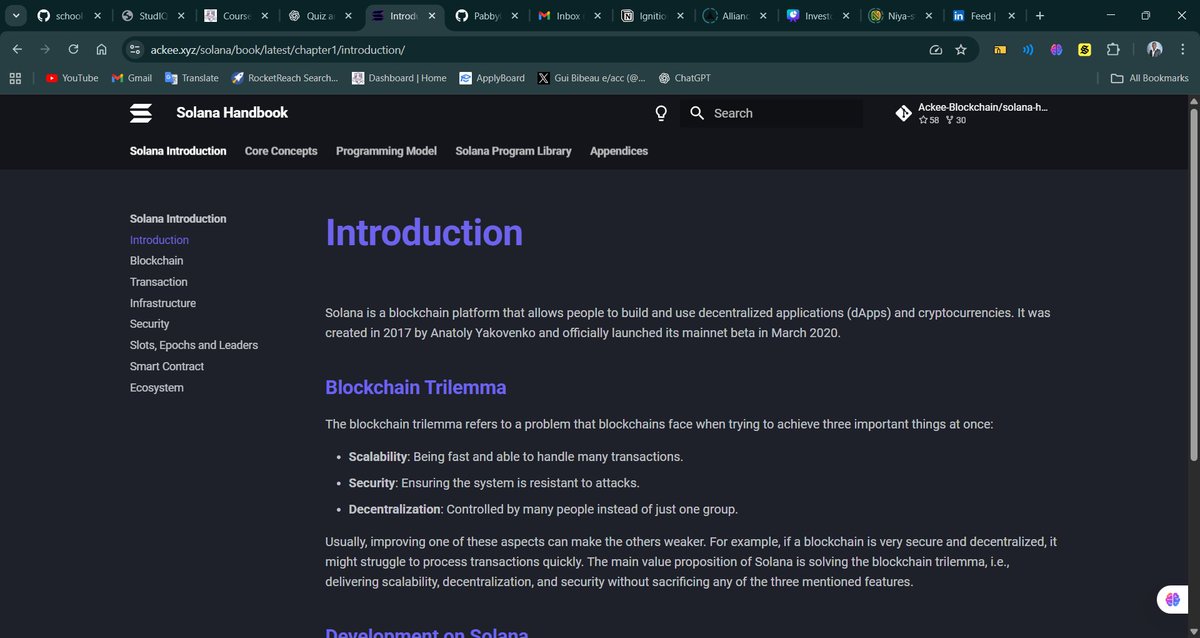Open Ecosystem in the sidebar

(x=157, y=388)
